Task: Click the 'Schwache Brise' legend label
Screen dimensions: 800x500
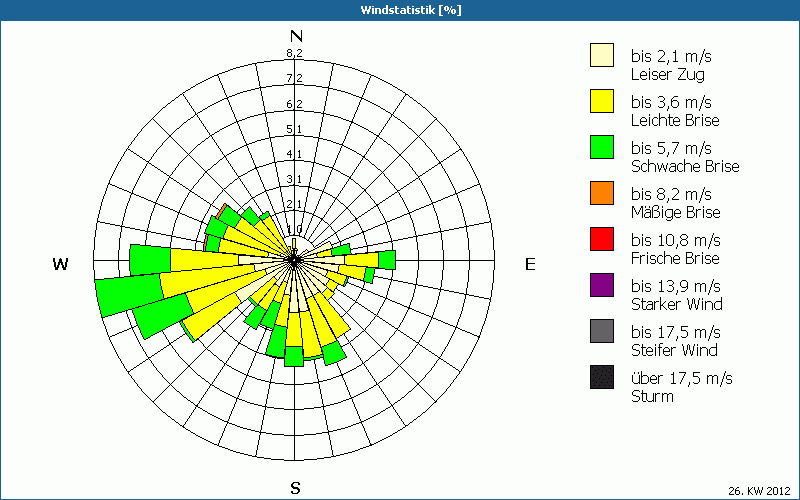Action: point(685,166)
